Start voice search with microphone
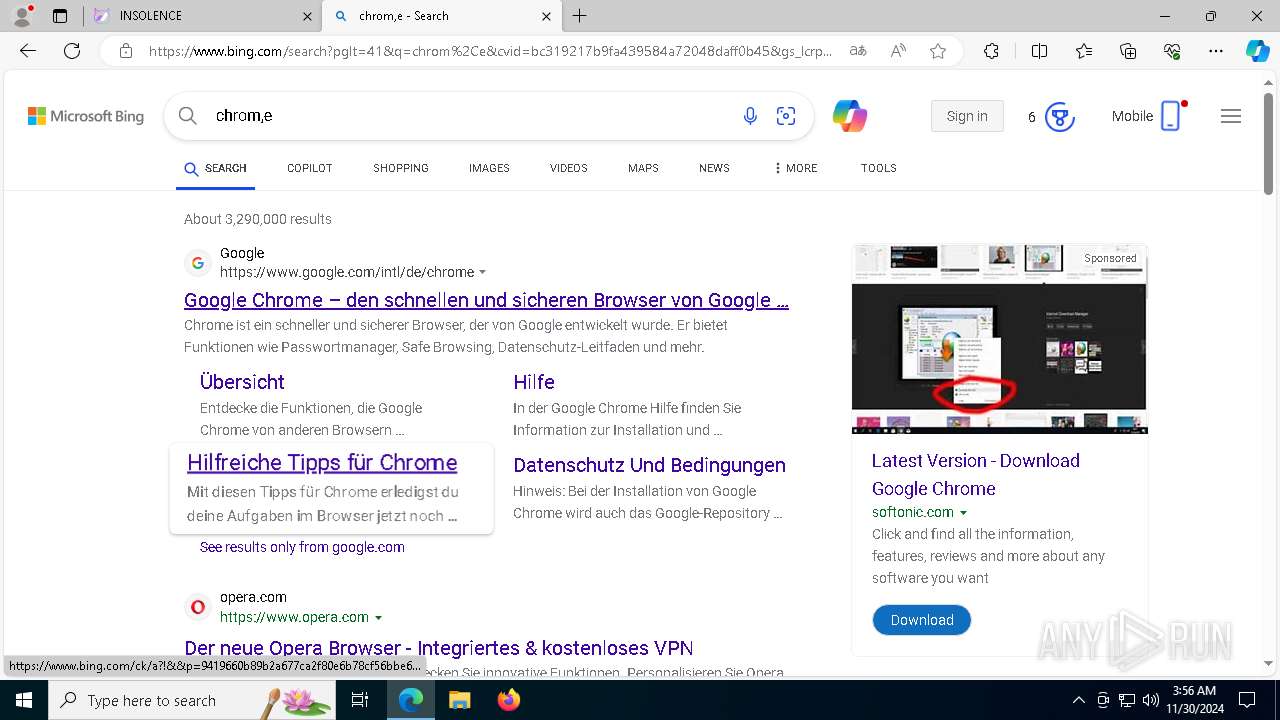Viewport: 1280px width, 720px height. [750, 116]
